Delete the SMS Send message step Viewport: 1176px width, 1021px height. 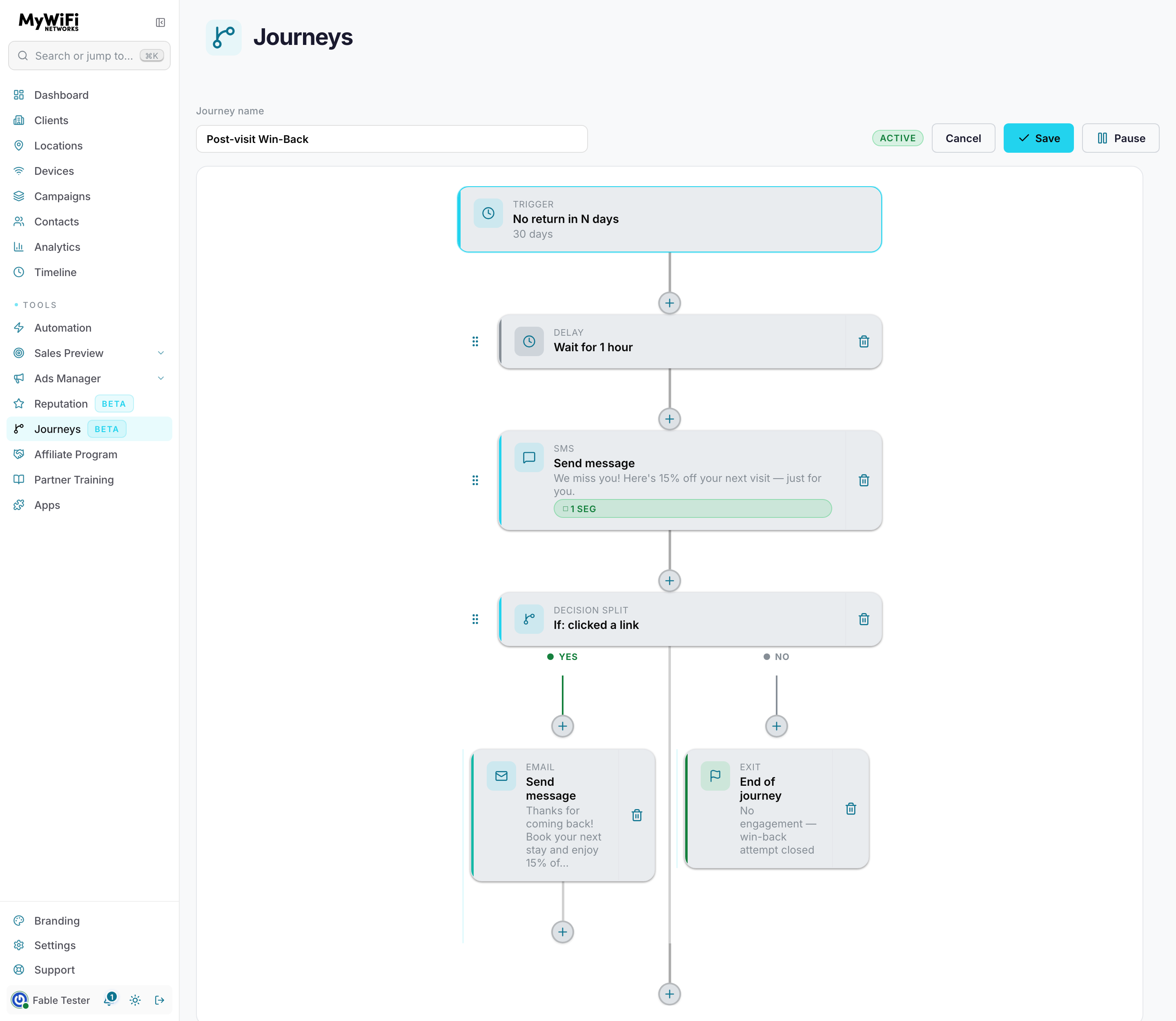click(864, 480)
